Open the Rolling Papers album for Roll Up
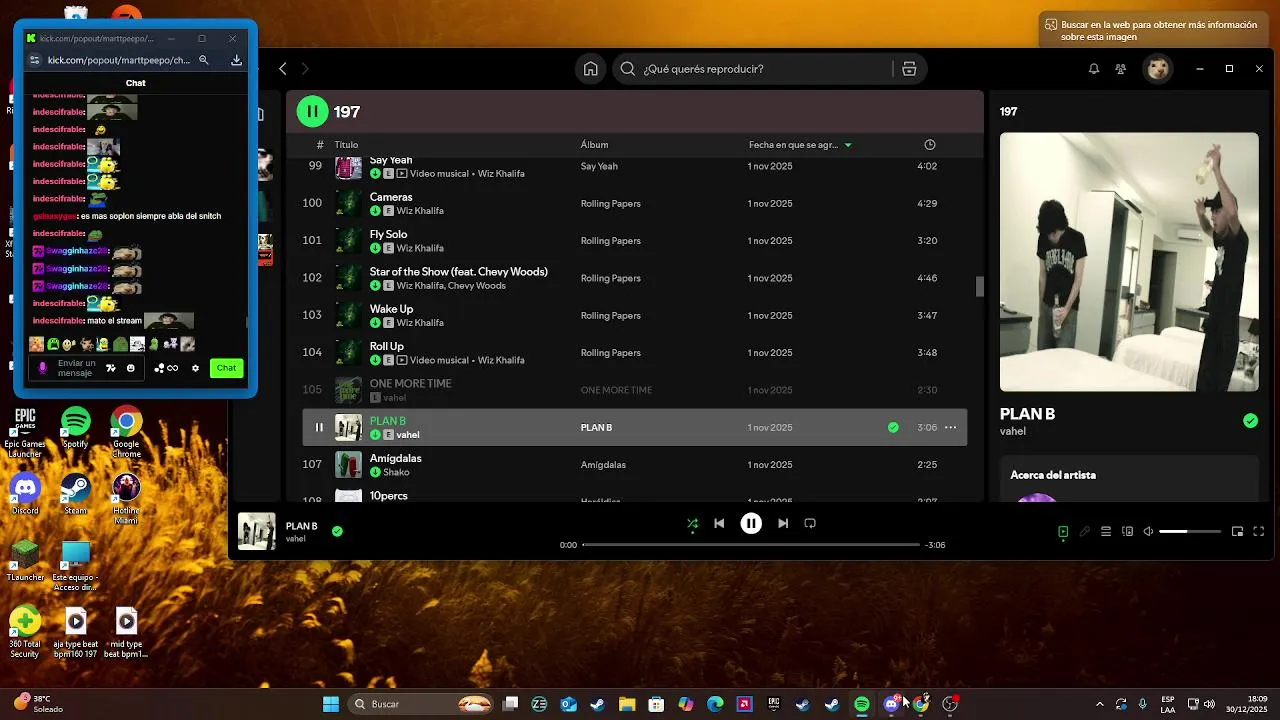1280x720 pixels. [610, 353]
